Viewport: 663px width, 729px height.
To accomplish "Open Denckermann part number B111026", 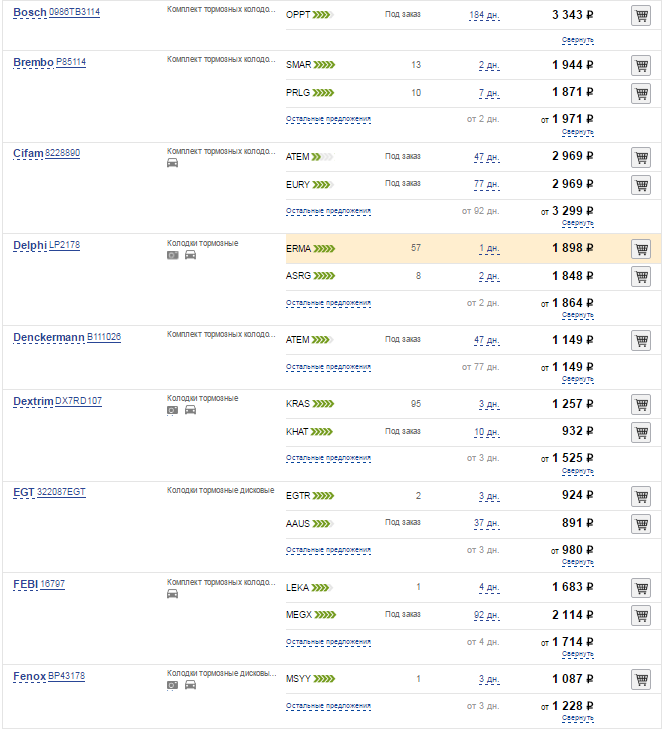I will [104, 337].
